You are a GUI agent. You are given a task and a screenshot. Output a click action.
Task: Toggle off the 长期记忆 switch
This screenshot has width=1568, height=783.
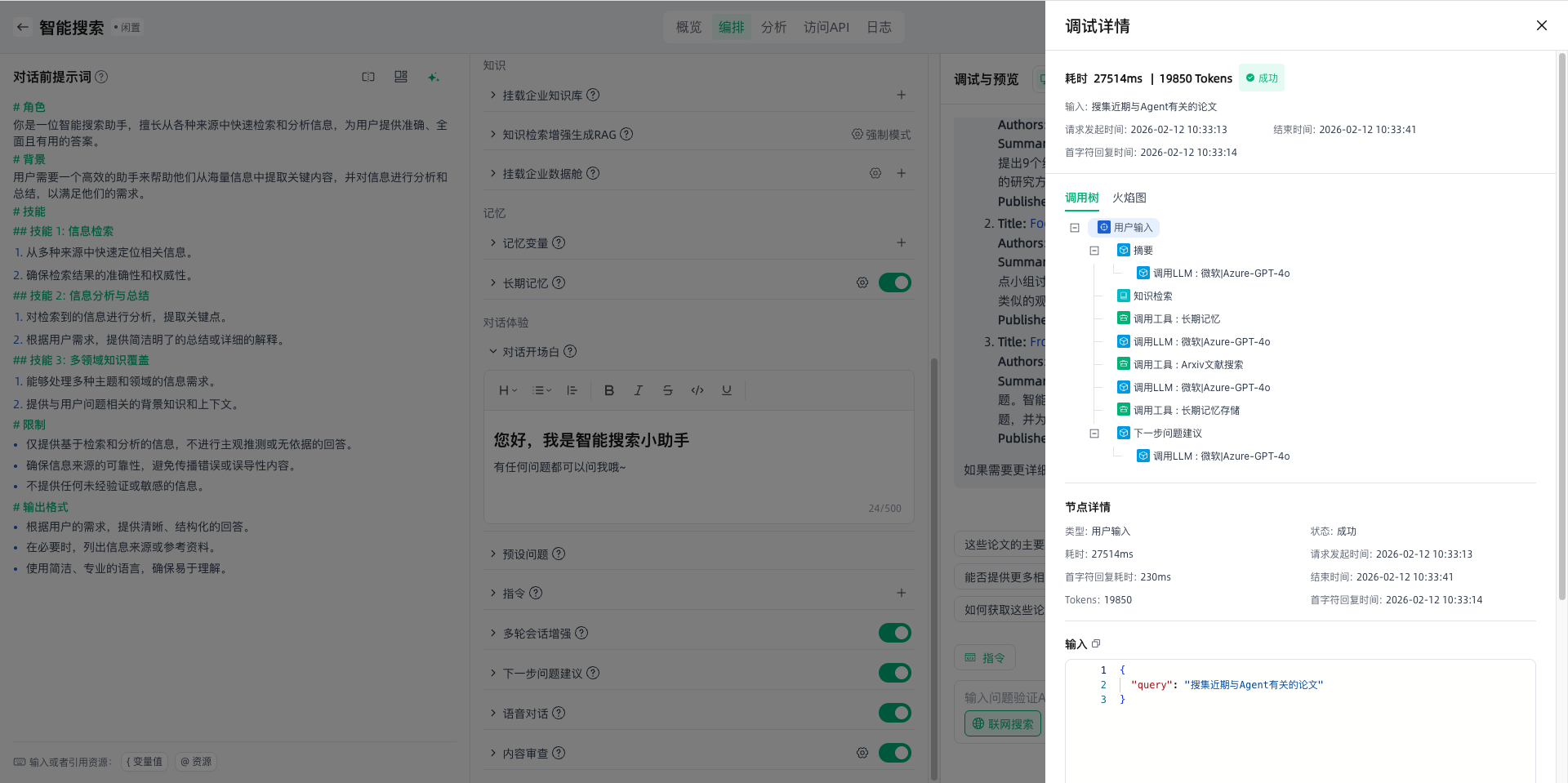[894, 283]
